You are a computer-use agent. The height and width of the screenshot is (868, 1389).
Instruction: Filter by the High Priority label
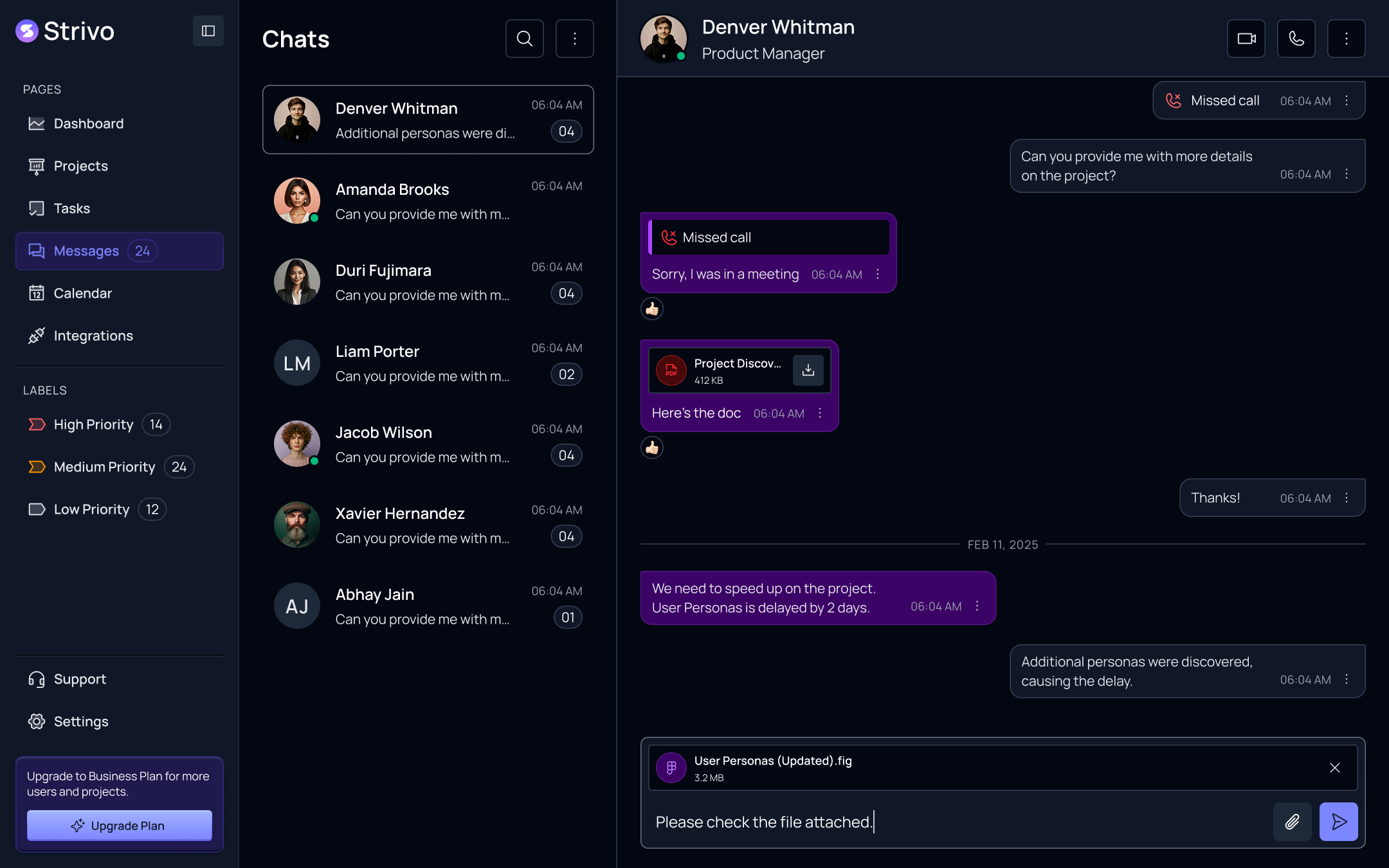click(x=93, y=424)
